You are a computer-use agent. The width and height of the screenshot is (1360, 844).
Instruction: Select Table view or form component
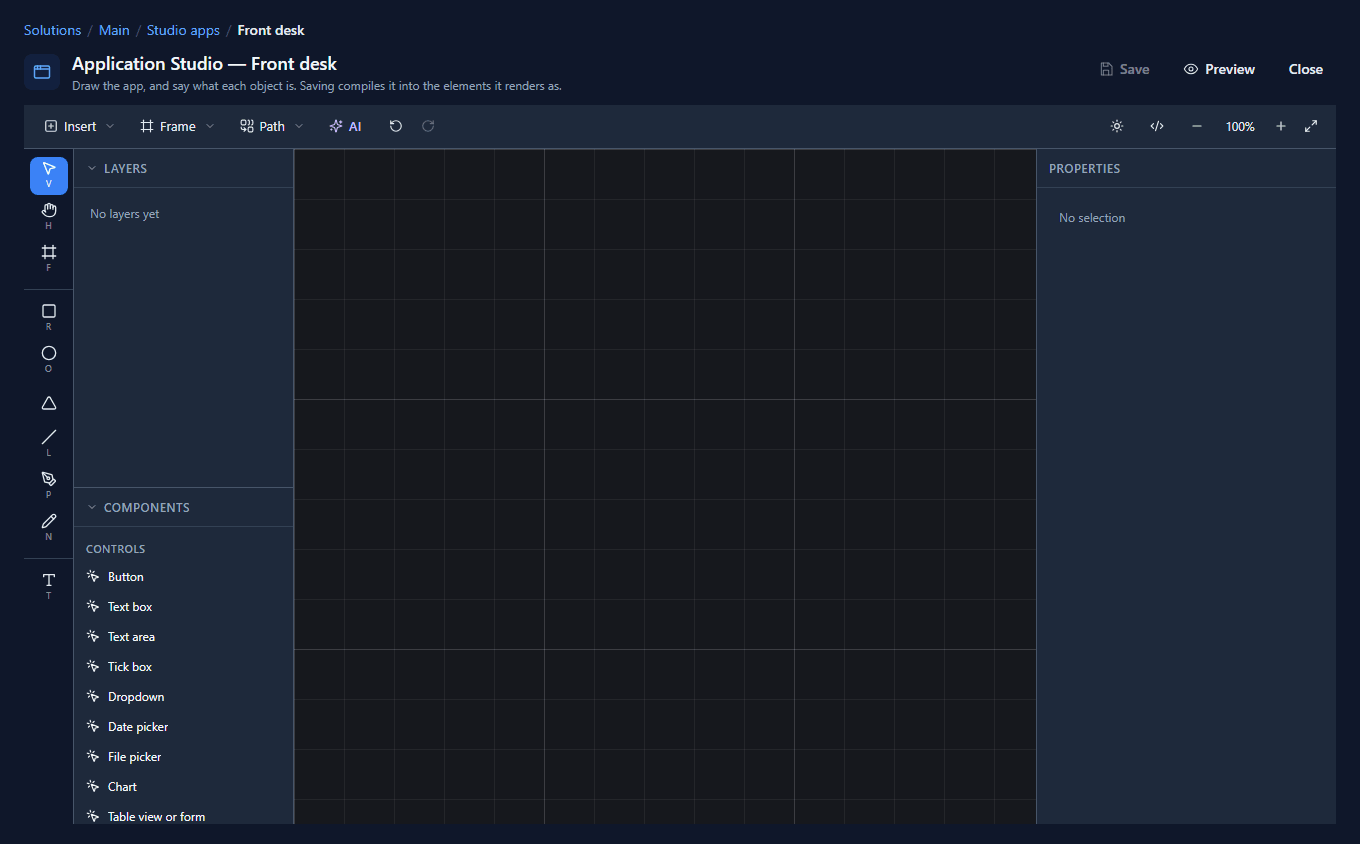click(x=184, y=817)
